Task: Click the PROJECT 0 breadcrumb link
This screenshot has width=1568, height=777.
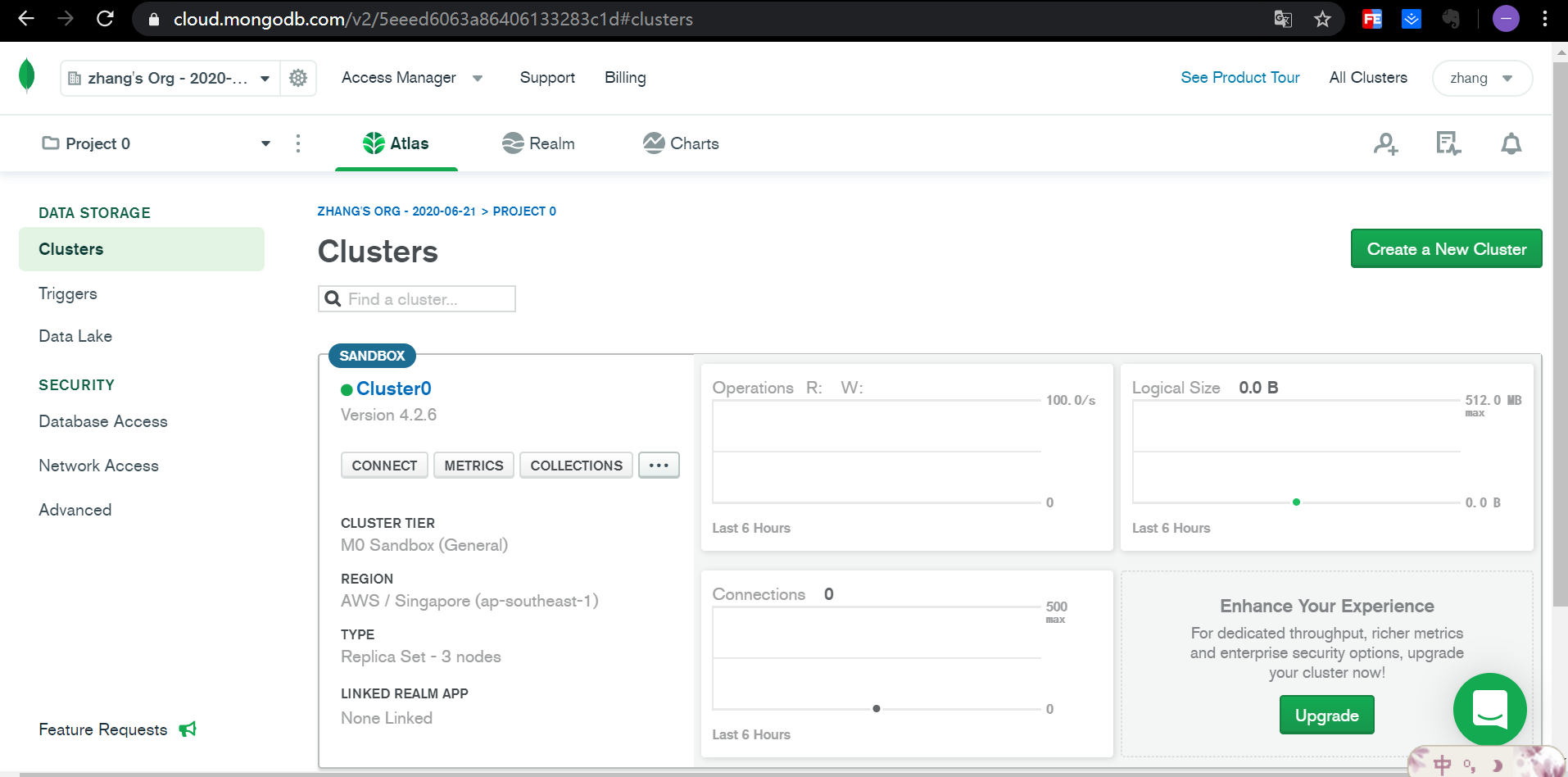Action: (524, 211)
